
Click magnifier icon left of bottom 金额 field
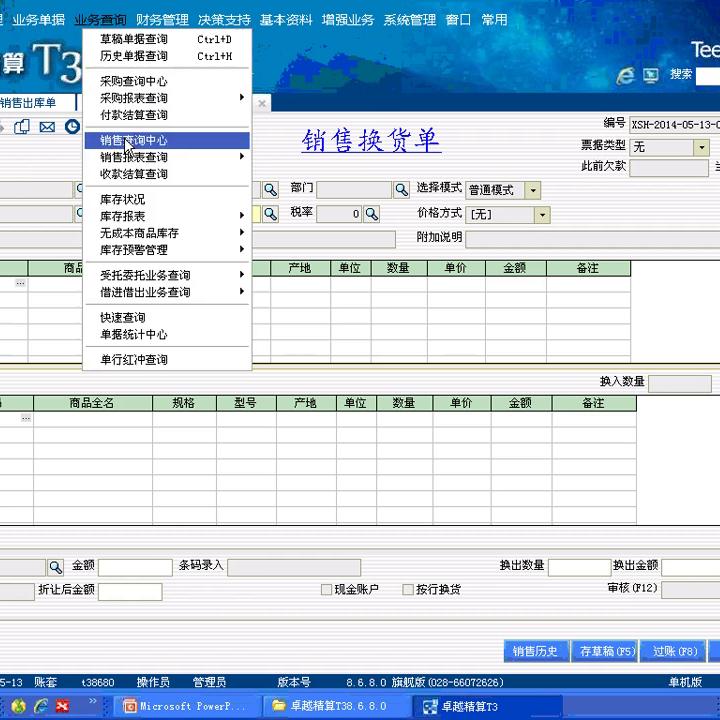pyautogui.click(x=56, y=568)
